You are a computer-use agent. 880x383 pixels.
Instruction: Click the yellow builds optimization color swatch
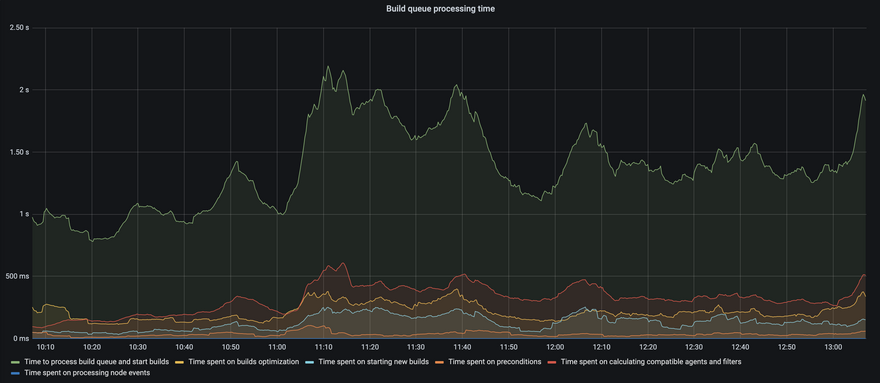180,363
